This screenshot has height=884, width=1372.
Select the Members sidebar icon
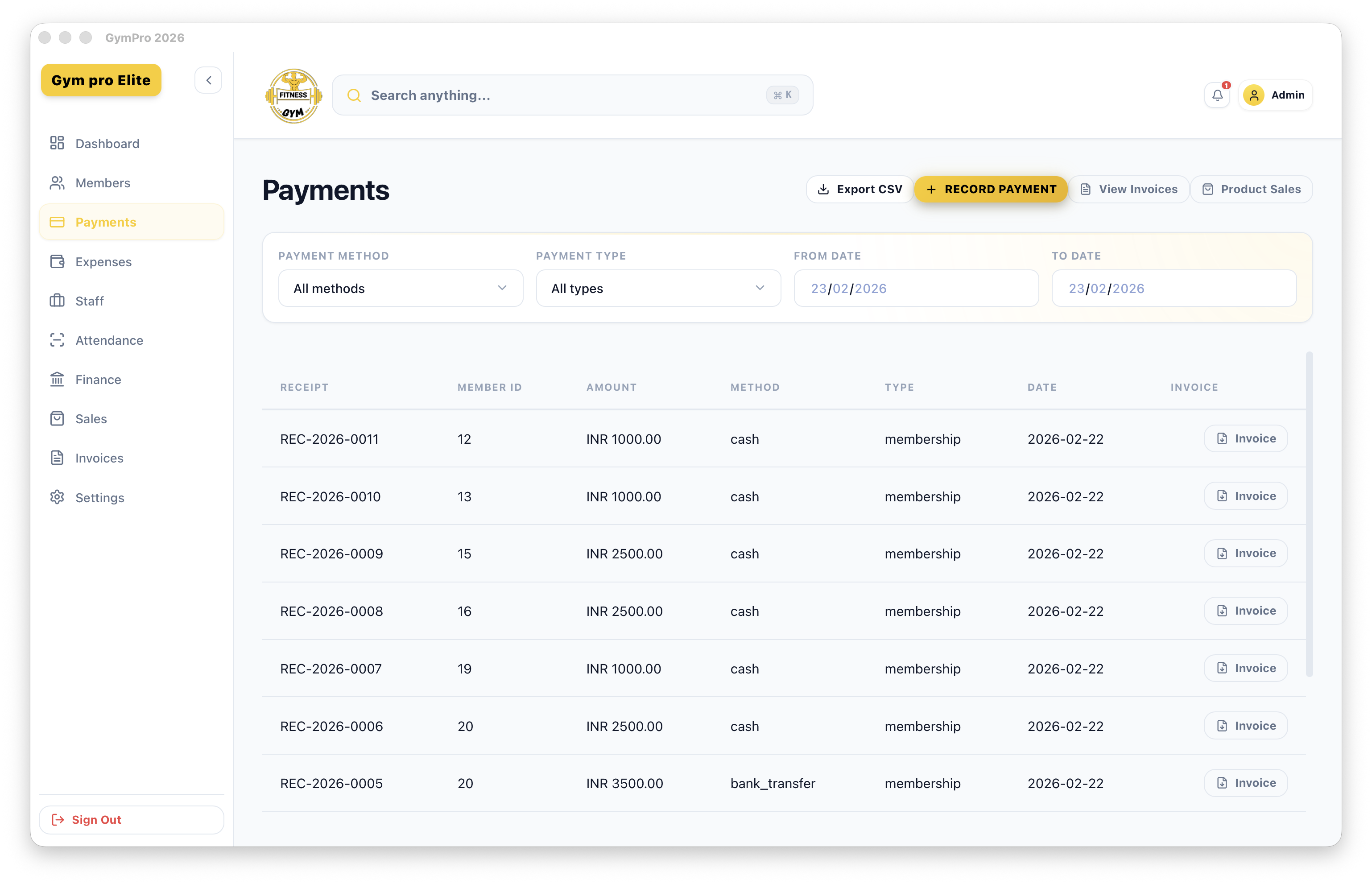[x=57, y=182]
